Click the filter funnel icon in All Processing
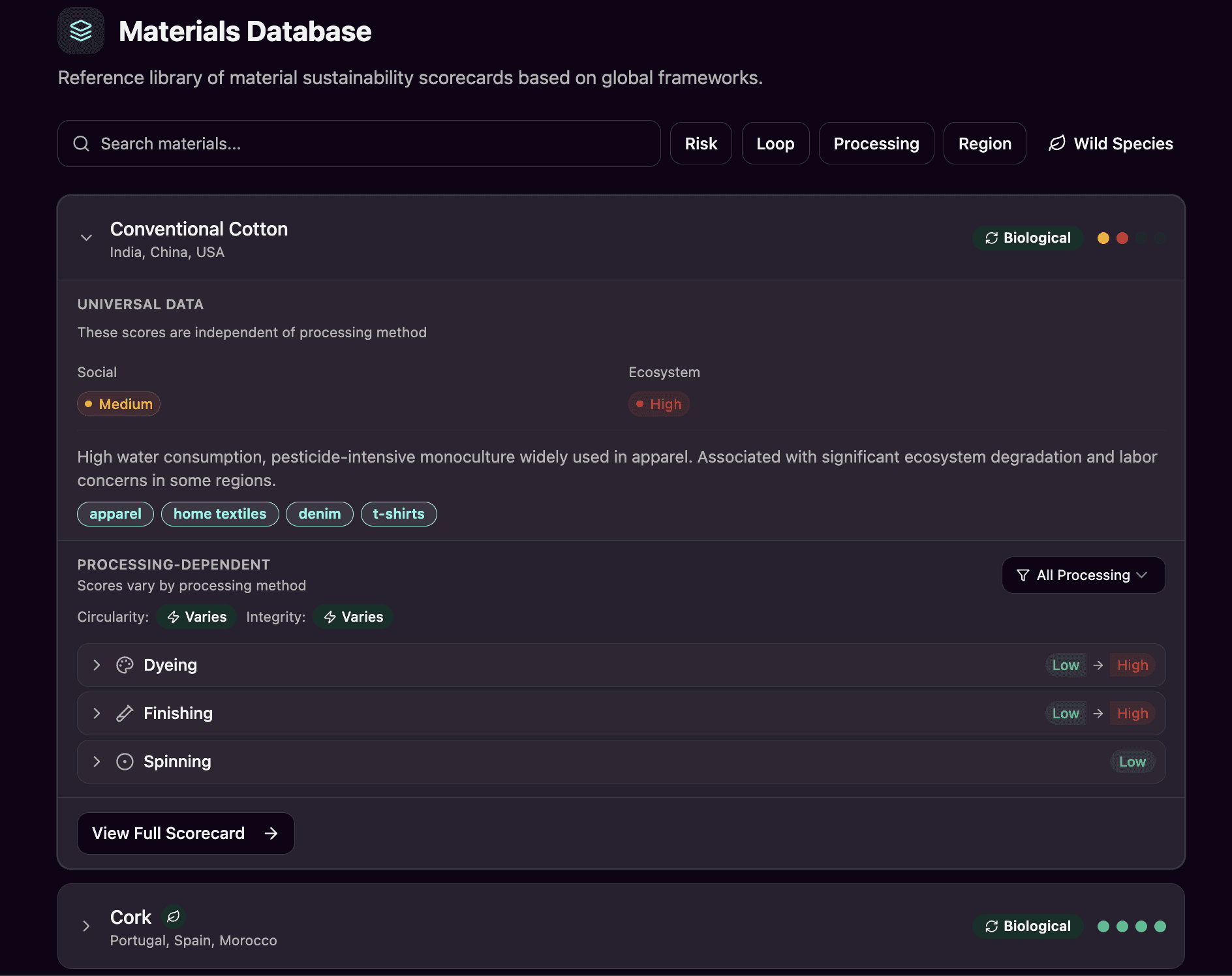1232x976 pixels. point(1023,575)
